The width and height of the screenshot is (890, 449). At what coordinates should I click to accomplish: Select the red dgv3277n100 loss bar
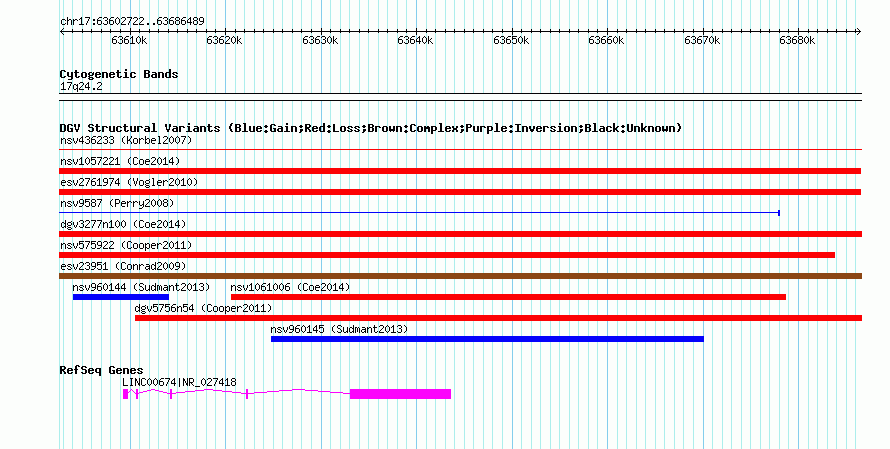pos(460,234)
